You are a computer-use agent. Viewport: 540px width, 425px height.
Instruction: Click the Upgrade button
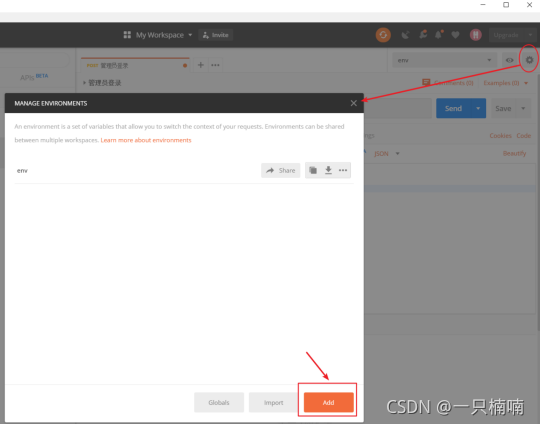click(x=506, y=35)
